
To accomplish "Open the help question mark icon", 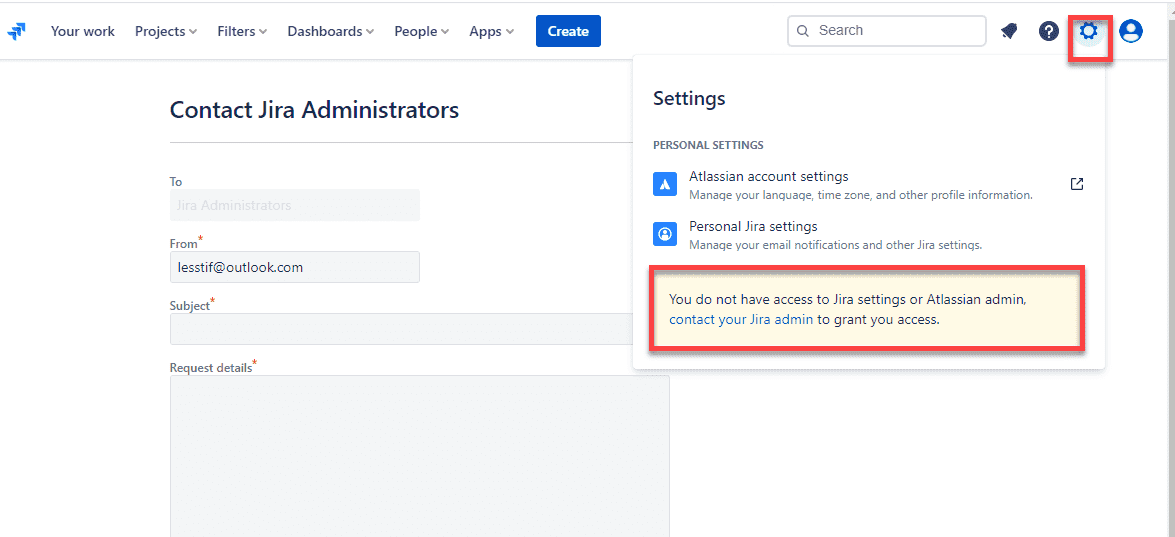I will click(x=1048, y=31).
